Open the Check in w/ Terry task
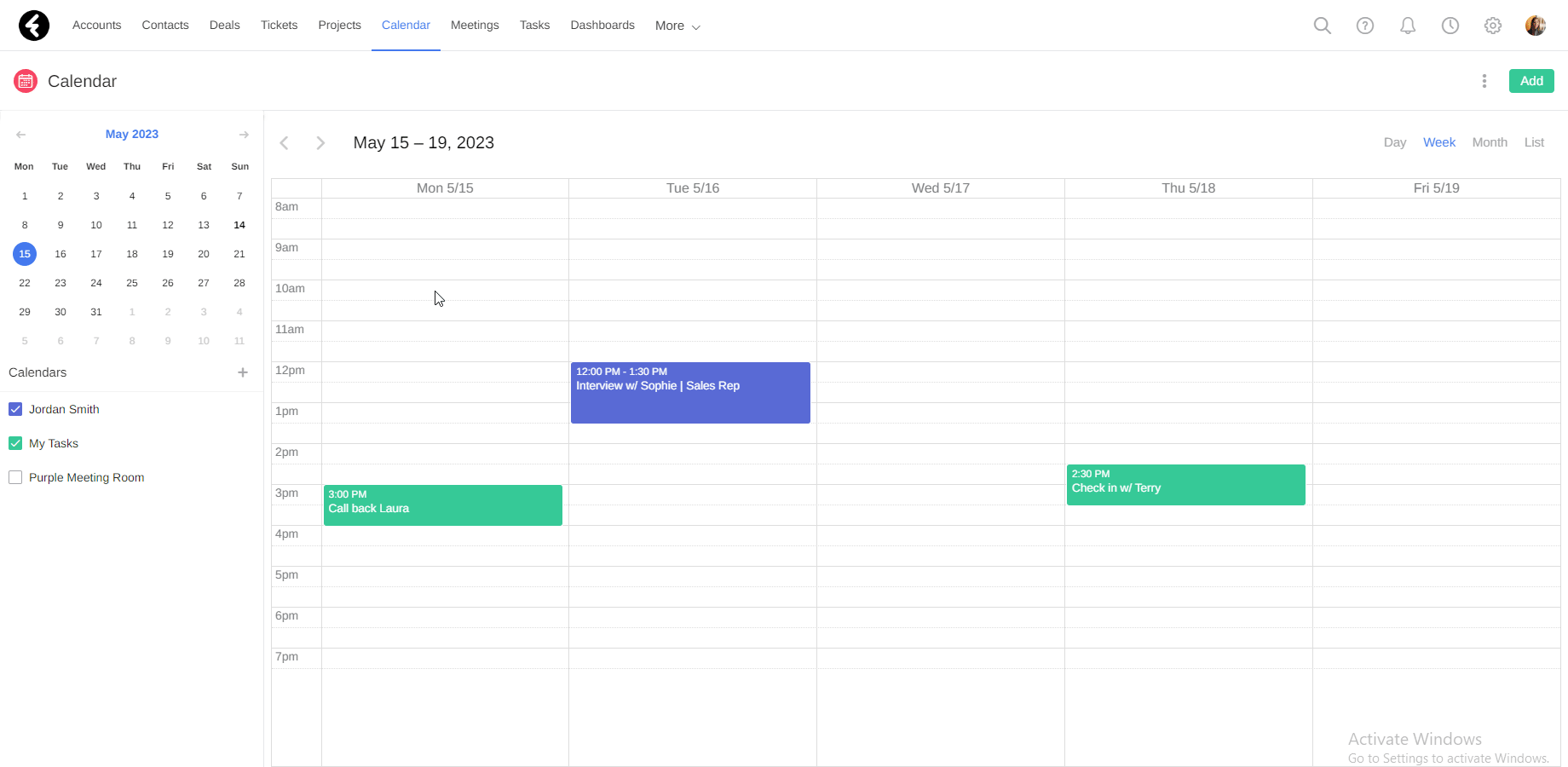Image resolution: width=1568 pixels, height=767 pixels. pos(1186,485)
